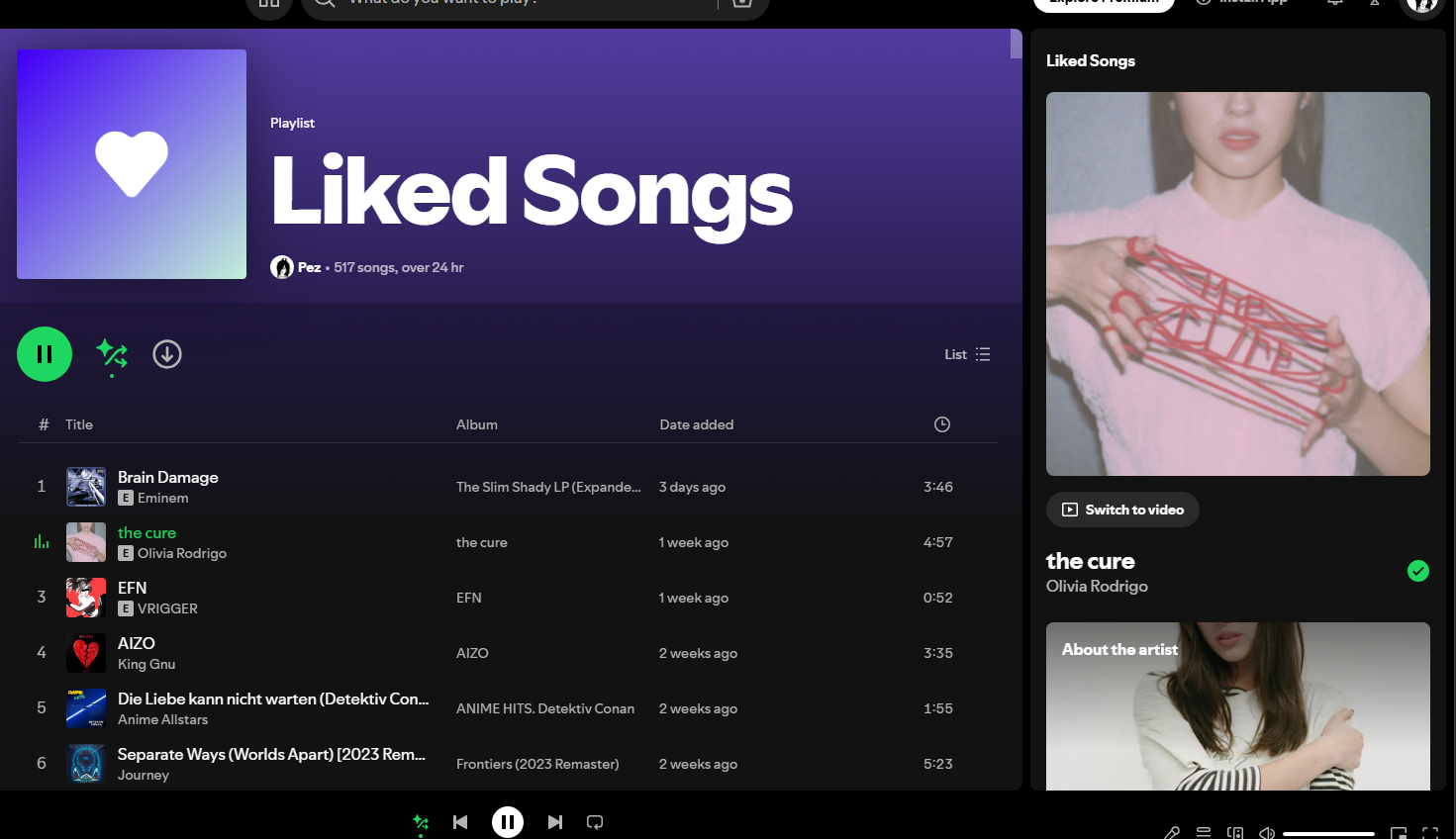
Task: Select the Brain Damage song title
Action: tap(168, 477)
